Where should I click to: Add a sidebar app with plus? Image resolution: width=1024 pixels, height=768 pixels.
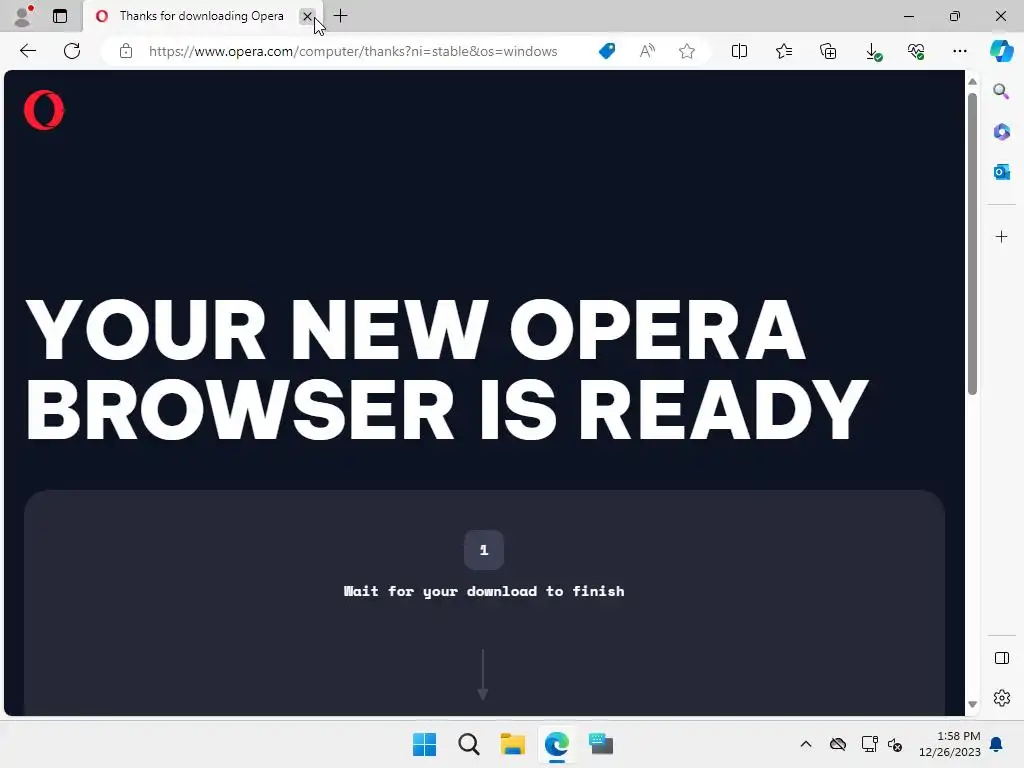pos(1001,236)
